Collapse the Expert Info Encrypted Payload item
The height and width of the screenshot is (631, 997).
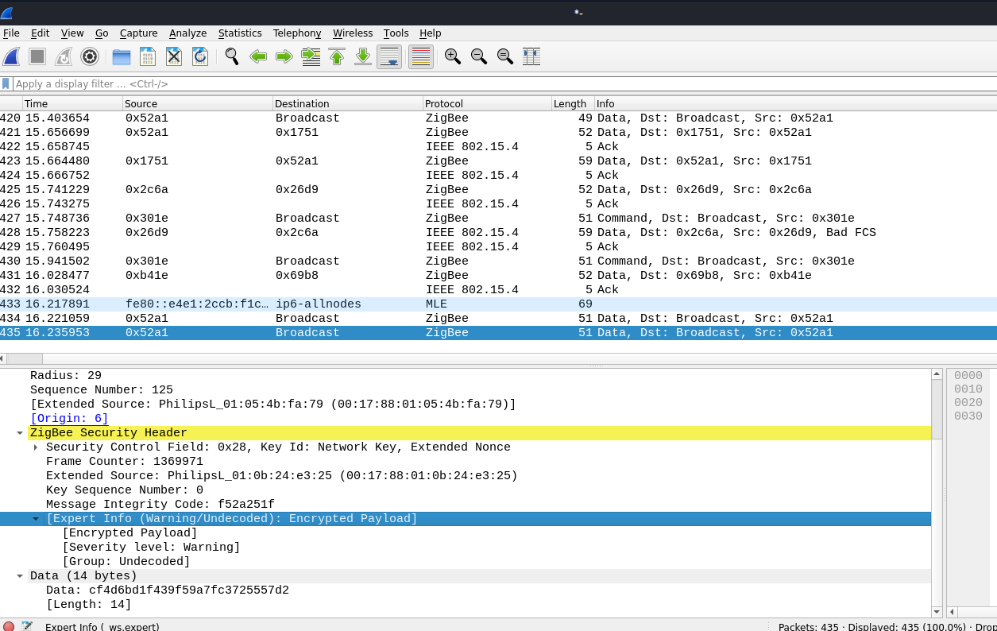[x=36, y=518]
